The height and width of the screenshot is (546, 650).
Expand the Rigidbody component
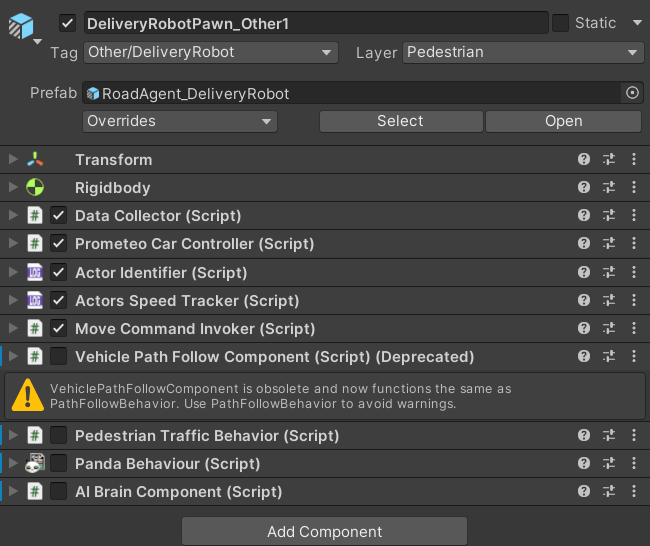click(13, 187)
